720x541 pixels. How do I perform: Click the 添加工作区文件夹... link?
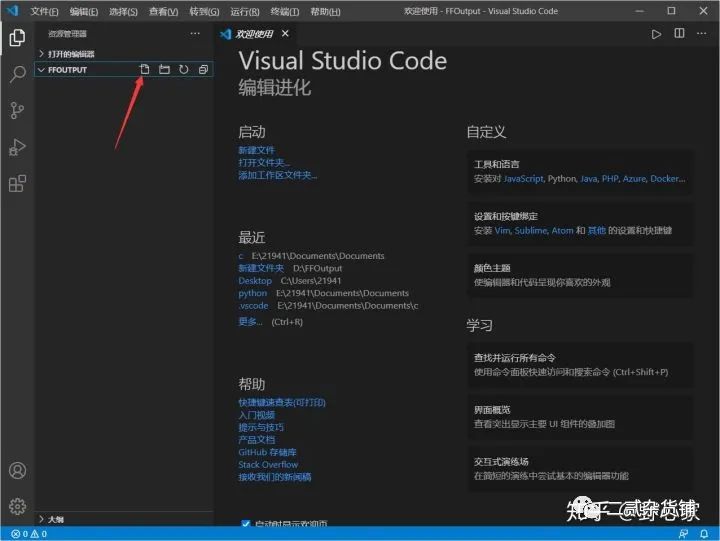click(x=277, y=175)
